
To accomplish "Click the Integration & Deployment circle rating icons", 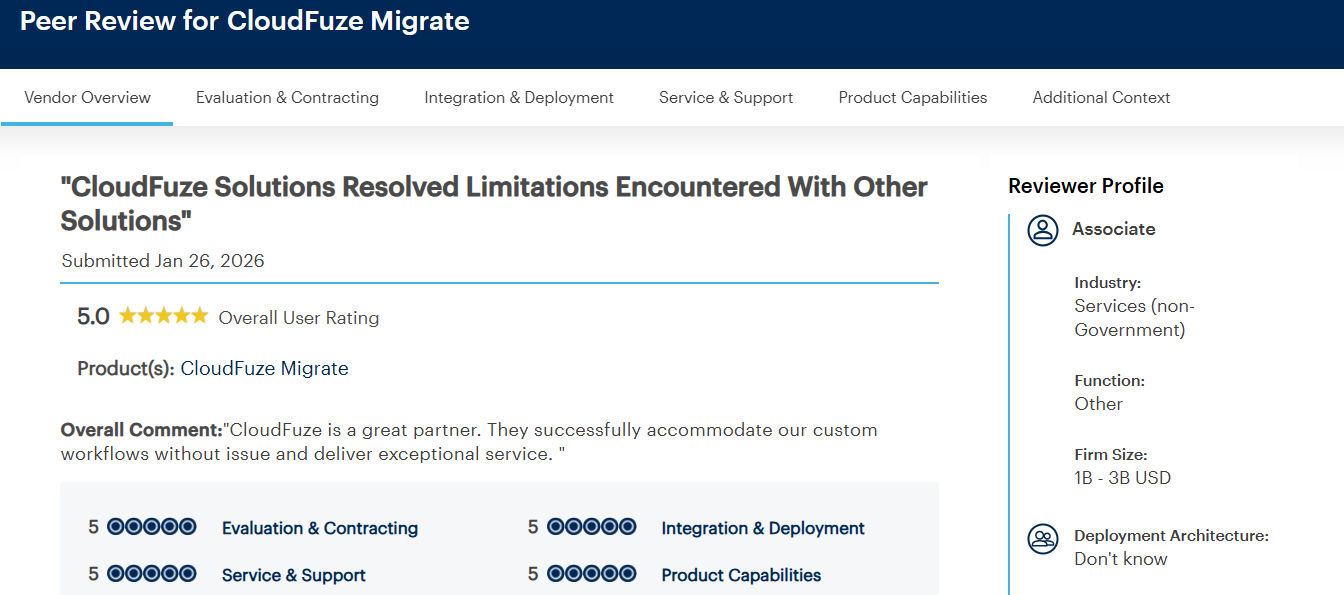I will pyautogui.click(x=592, y=525).
